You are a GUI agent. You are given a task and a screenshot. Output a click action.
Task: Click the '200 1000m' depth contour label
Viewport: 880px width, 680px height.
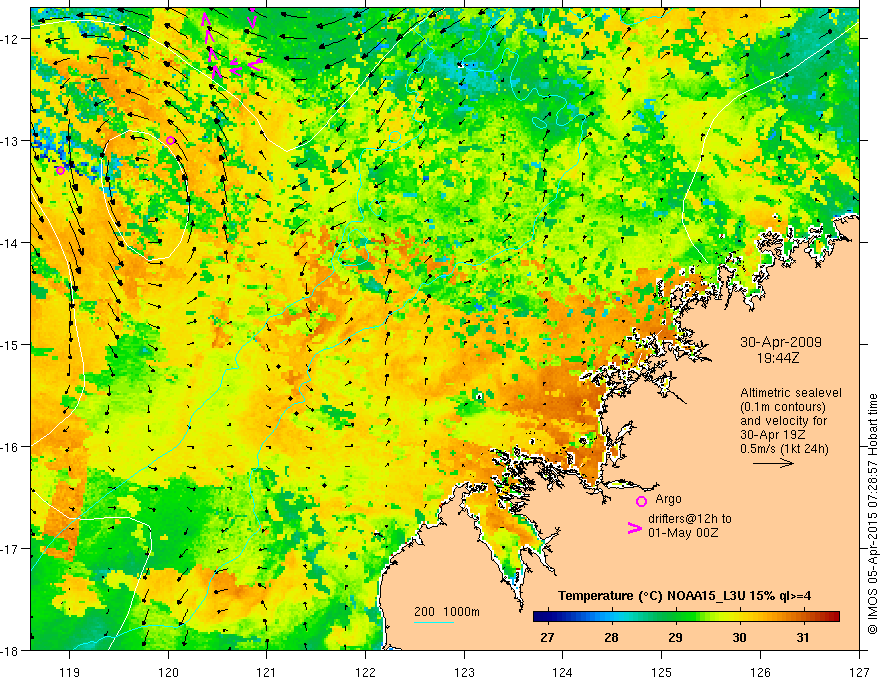click(x=447, y=612)
